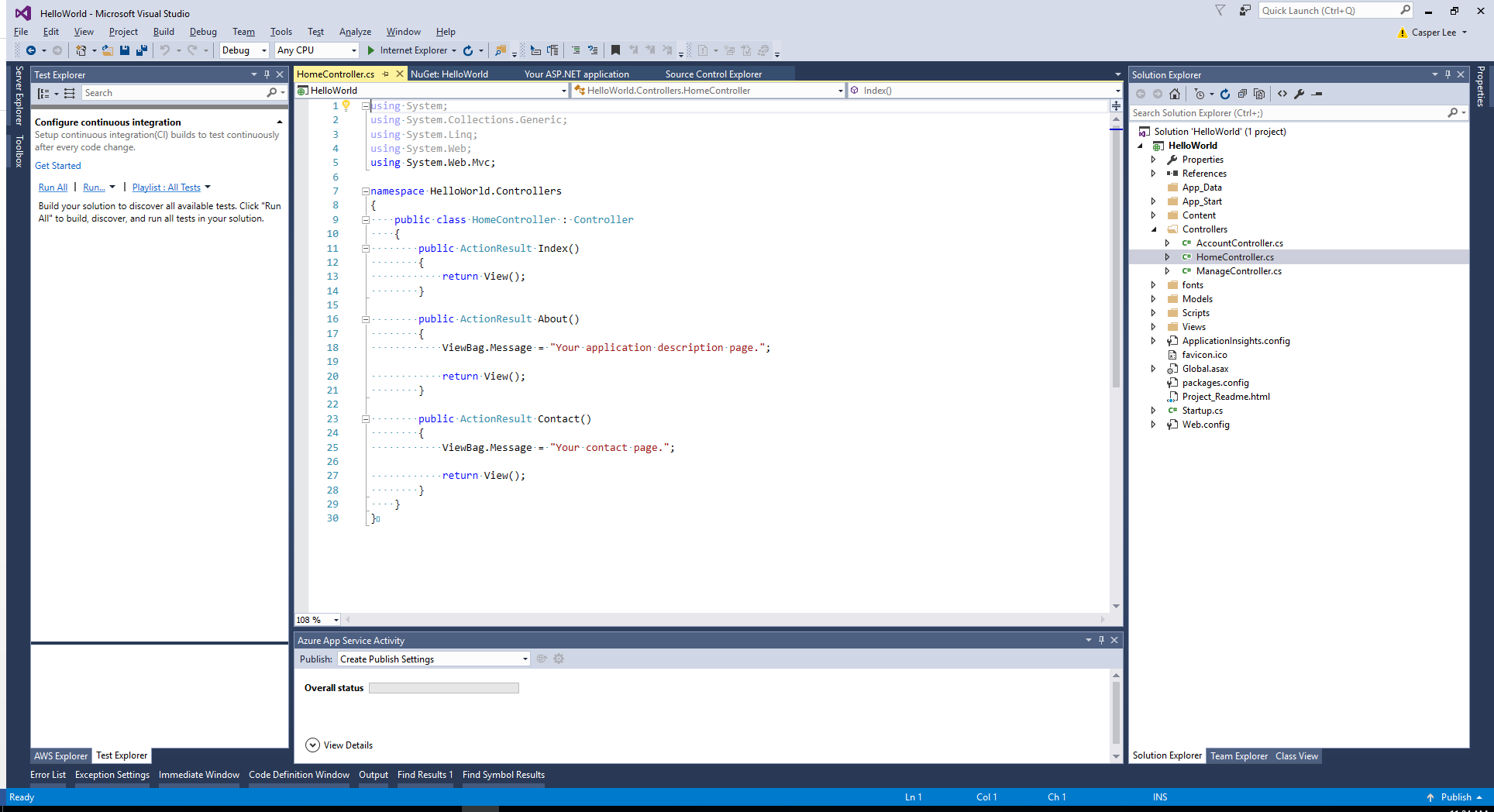Viewport: 1494px width, 812px height.
Task: Click the View Code icon in Solution Explorer
Action: [1282, 94]
